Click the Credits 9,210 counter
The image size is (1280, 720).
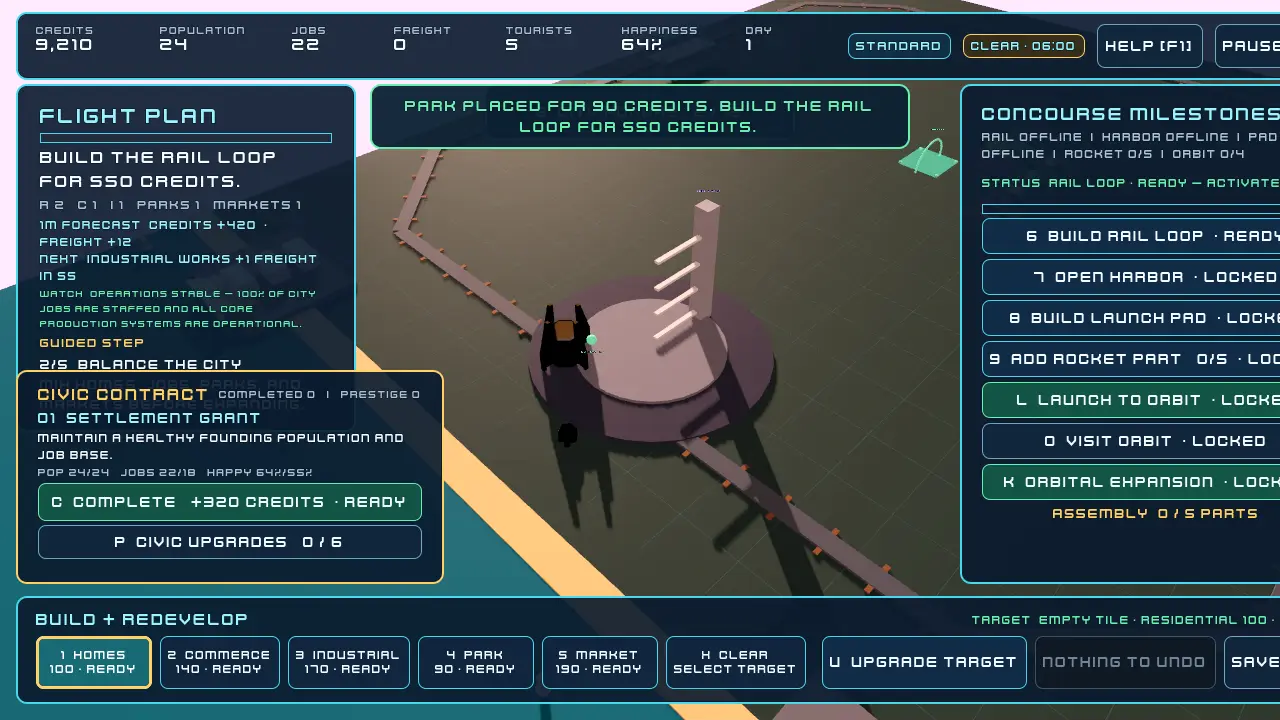click(x=64, y=38)
